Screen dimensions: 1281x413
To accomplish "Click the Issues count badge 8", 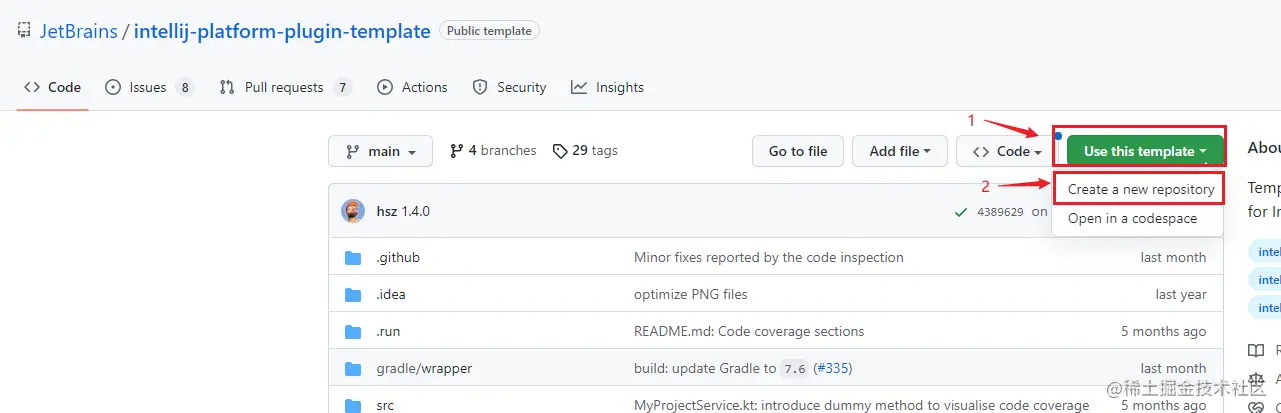I will (184, 87).
